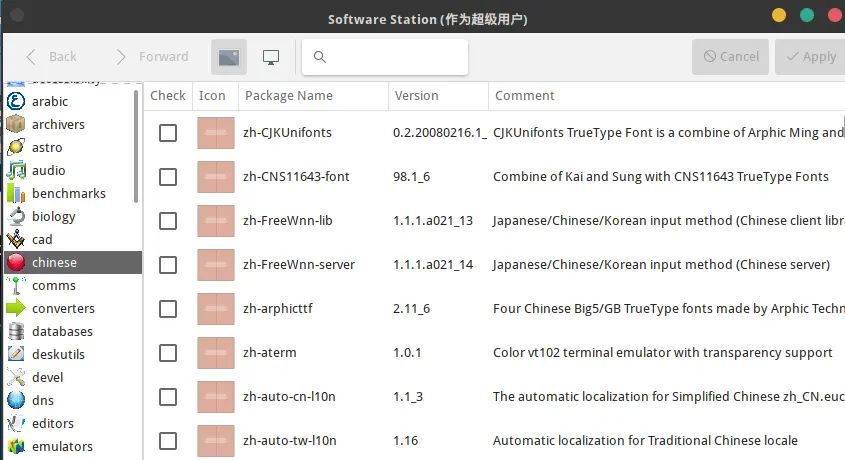This screenshot has width=845, height=460.
Task: Tick the zh-FreeWnn-server checkbox
Action: (168, 265)
